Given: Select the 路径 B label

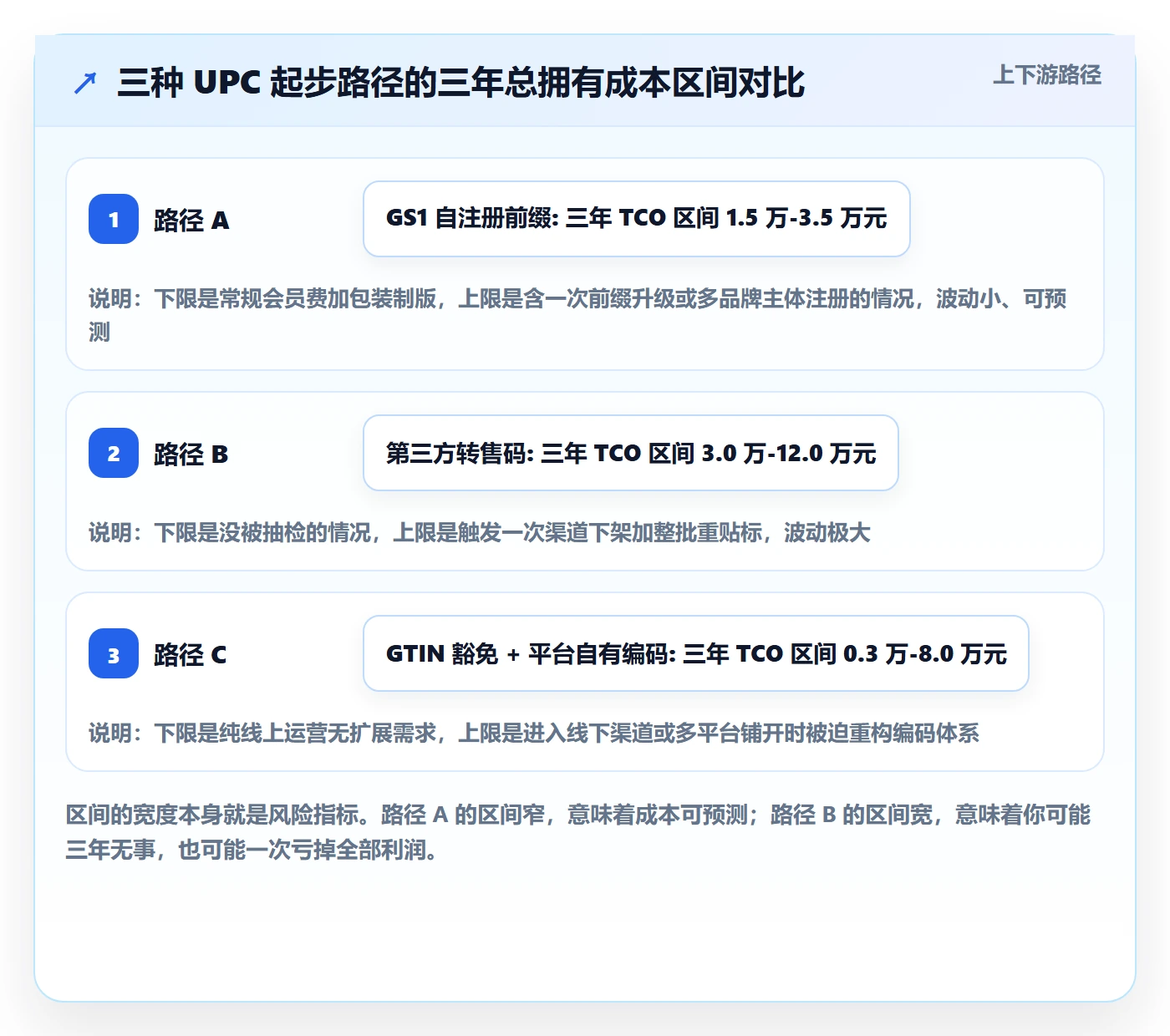Looking at the screenshot, I should 191,454.
